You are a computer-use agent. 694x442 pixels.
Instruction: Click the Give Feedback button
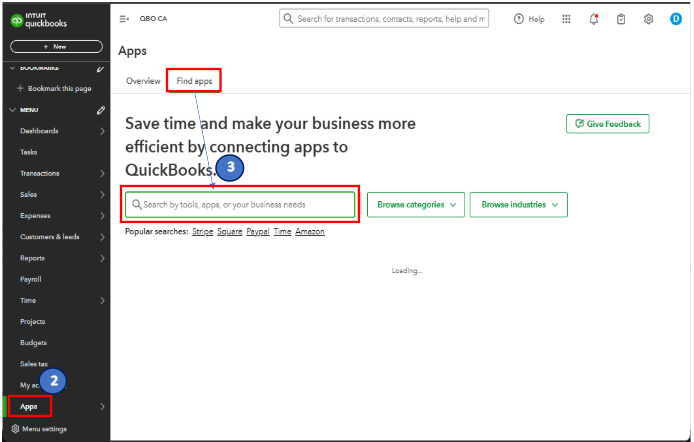coord(608,124)
